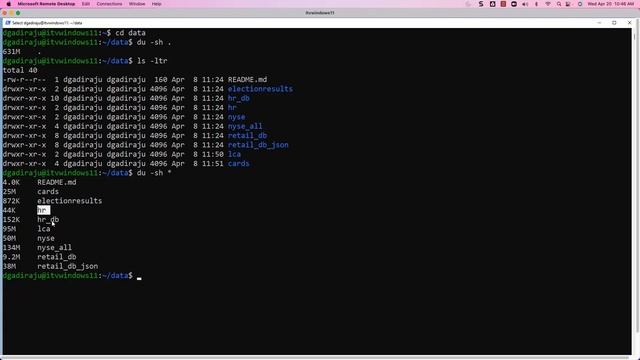Click the screen recording menu bar icon
Viewport: 640px width, 360px height.
coord(514,4)
